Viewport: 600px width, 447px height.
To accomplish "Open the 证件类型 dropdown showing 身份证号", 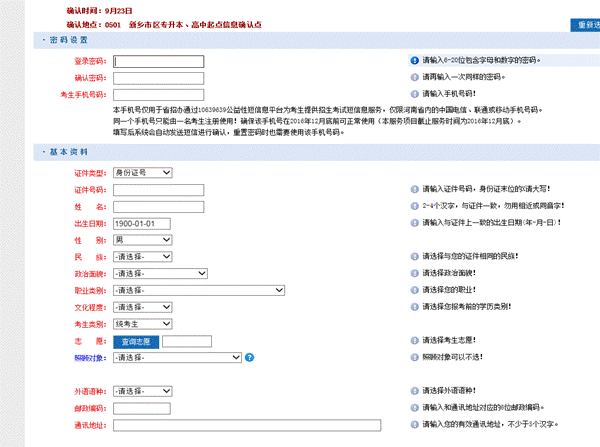I will click(142, 173).
